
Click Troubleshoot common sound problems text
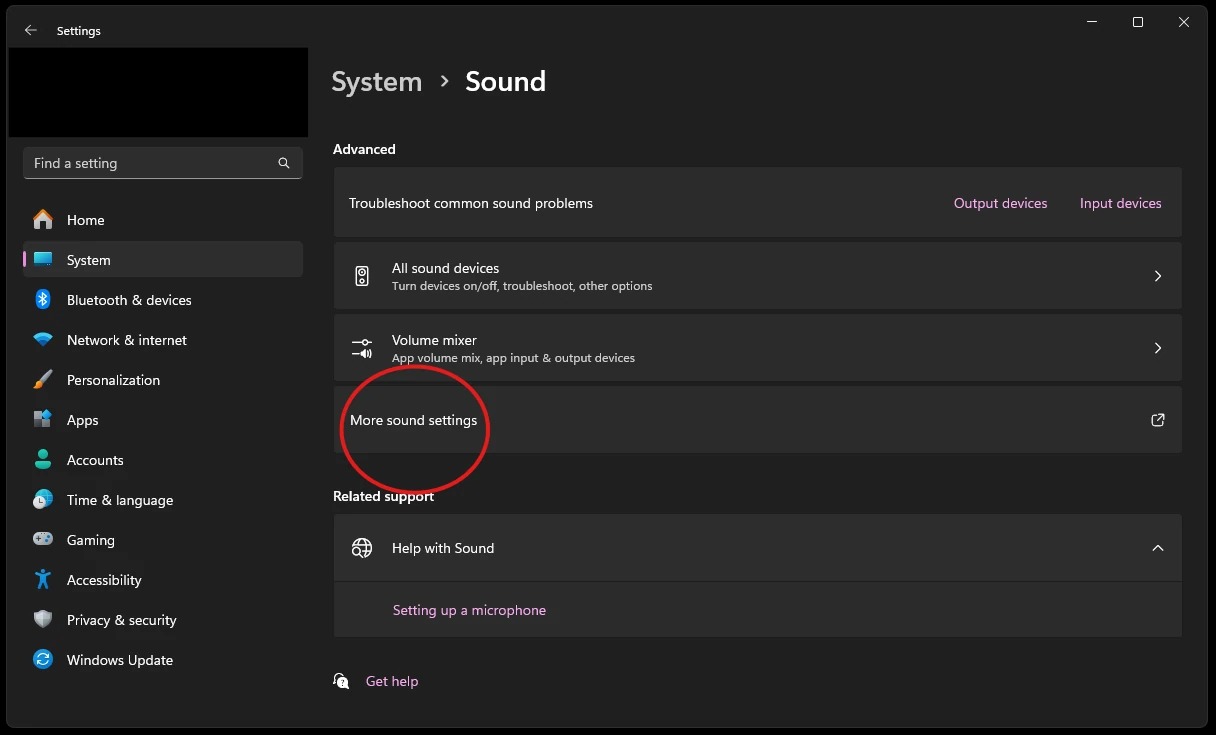(471, 203)
